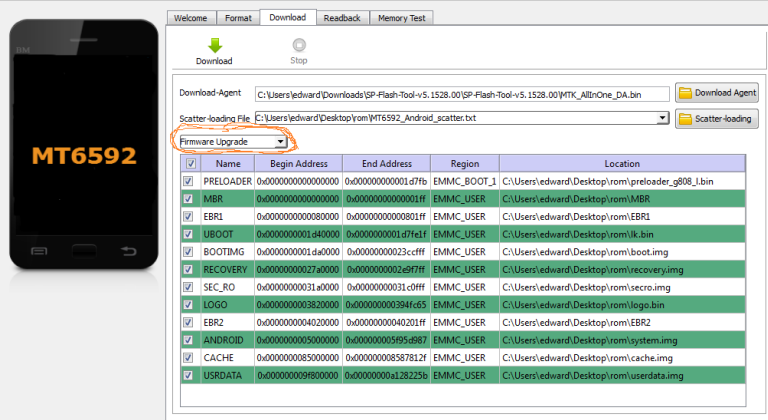The height and width of the screenshot is (420, 768).
Task: Switch to the Readback tab
Action: (342, 18)
